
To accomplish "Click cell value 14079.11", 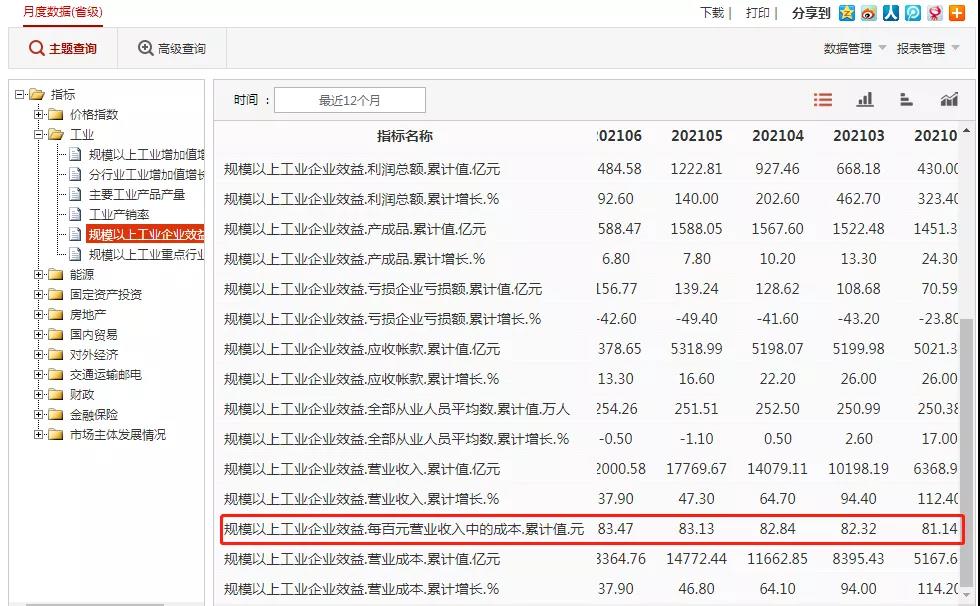I will click(778, 469).
